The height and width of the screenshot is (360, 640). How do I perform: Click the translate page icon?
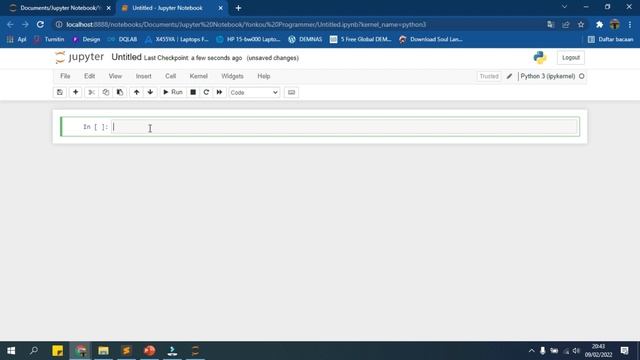click(551, 24)
